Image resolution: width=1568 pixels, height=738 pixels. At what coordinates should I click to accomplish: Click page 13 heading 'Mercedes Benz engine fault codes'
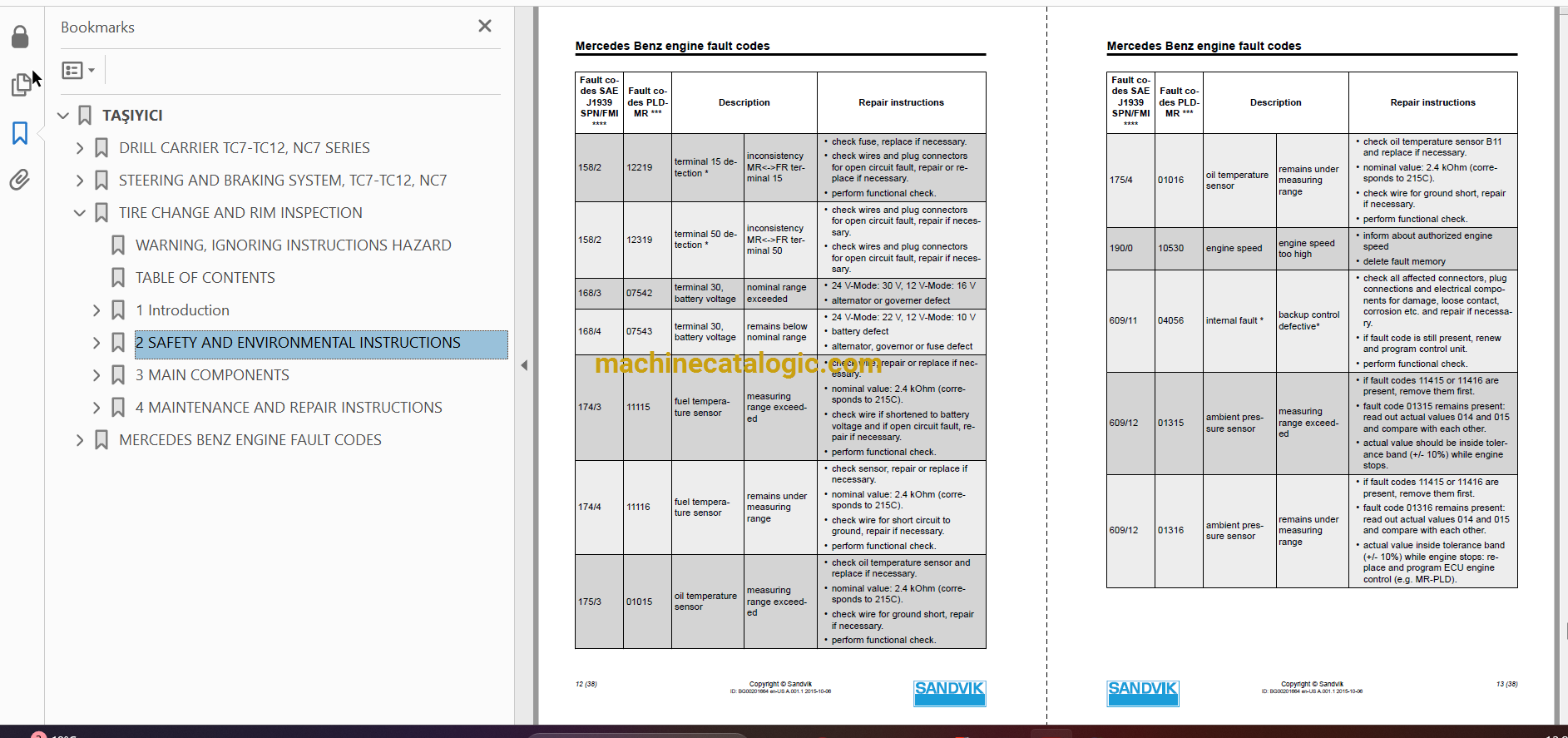pyautogui.click(x=1204, y=46)
